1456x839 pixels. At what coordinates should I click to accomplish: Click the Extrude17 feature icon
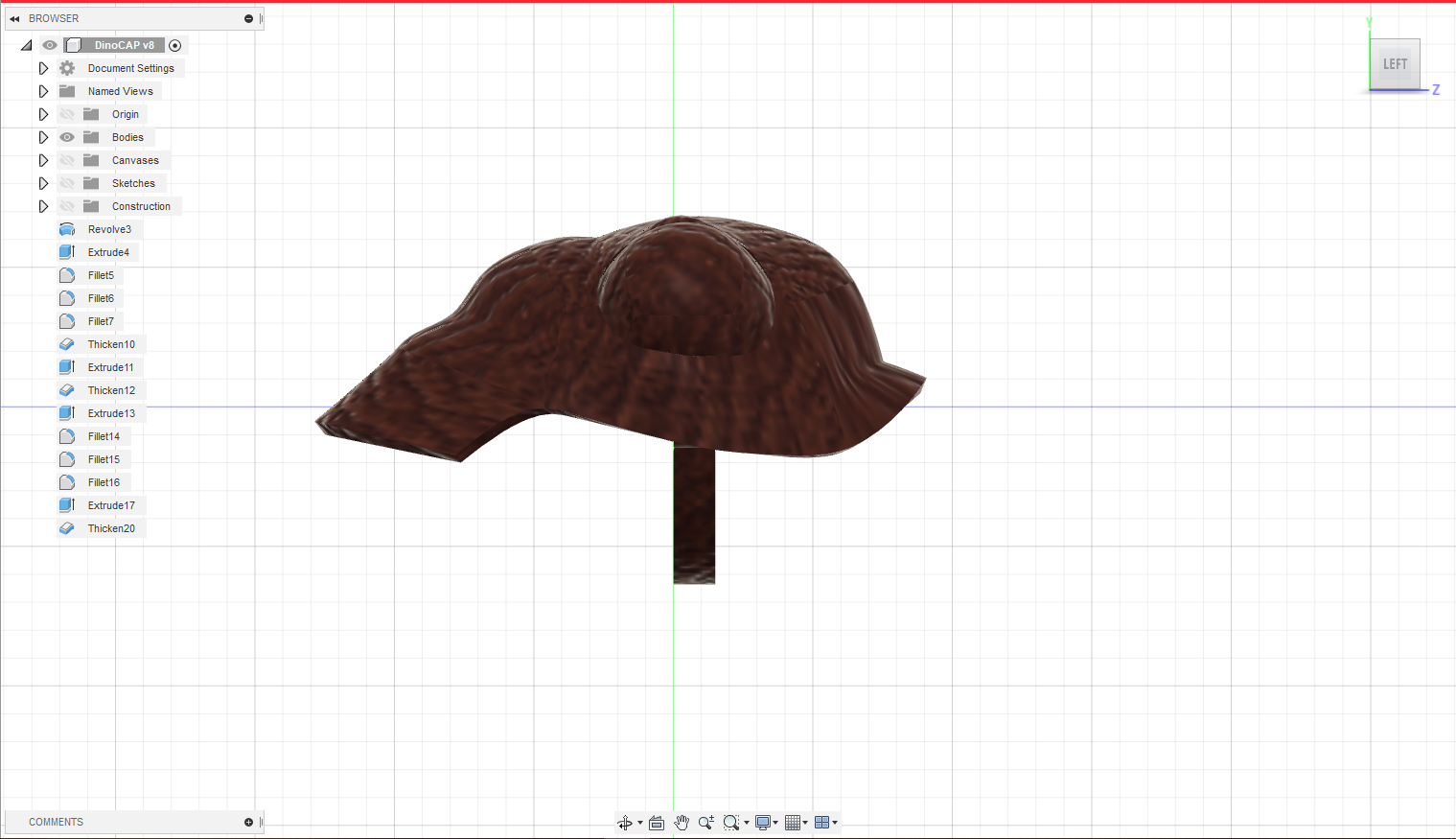[x=67, y=505]
